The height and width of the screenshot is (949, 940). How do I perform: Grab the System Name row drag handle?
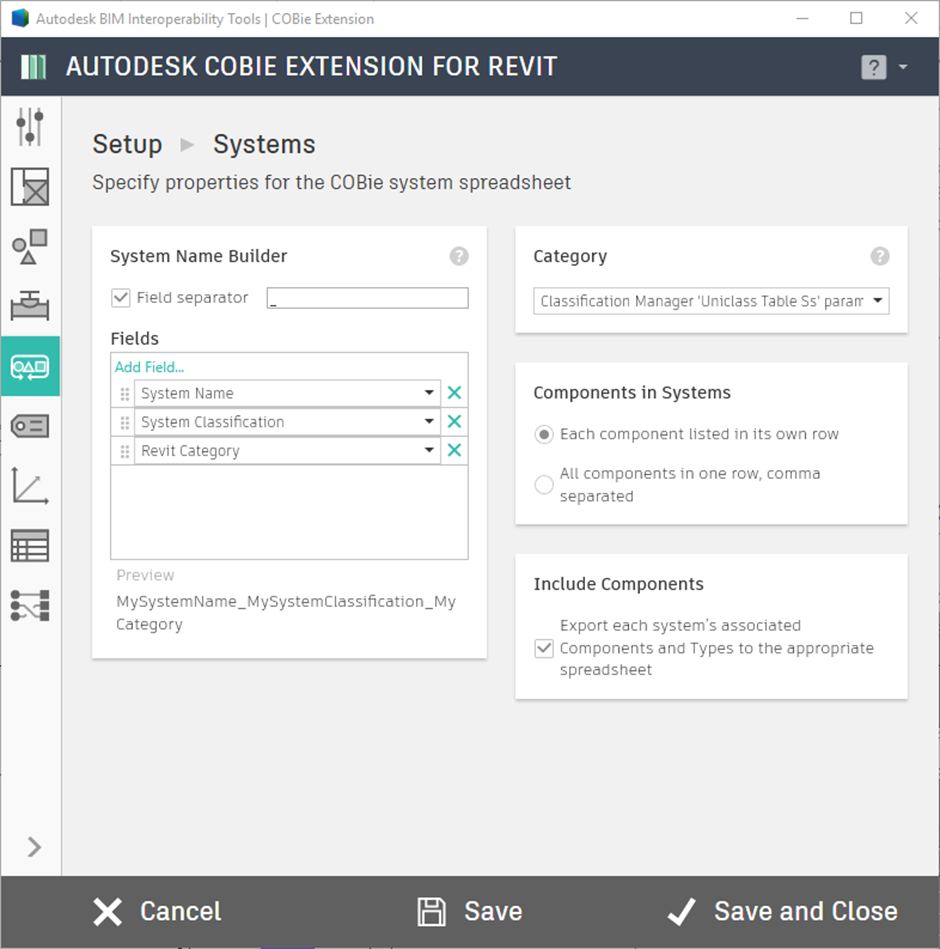pos(125,394)
